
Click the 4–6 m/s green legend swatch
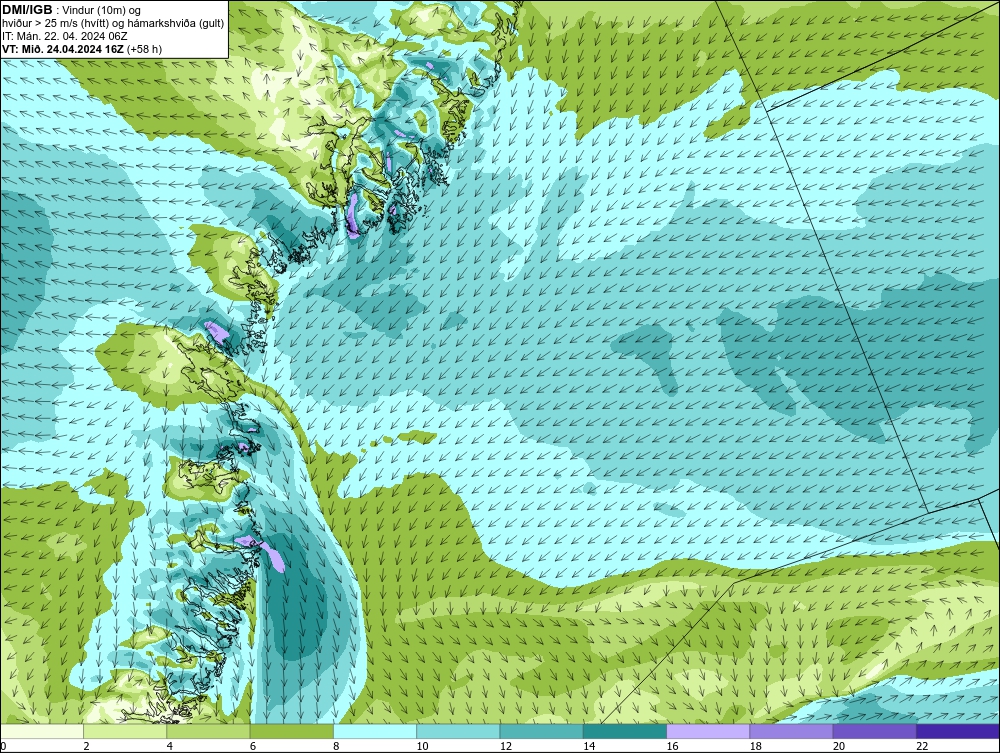pyautogui.click(x=209, y=731)
